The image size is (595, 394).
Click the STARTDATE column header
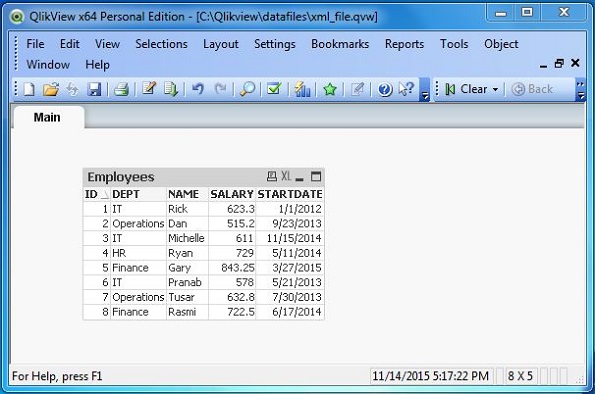tap(290, 194)
